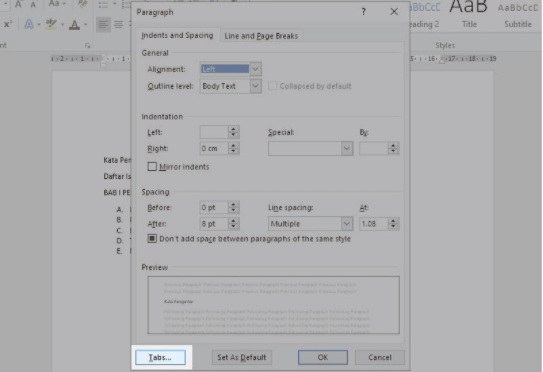Adjust the Left indentation spinner arrows

[233, 132]
